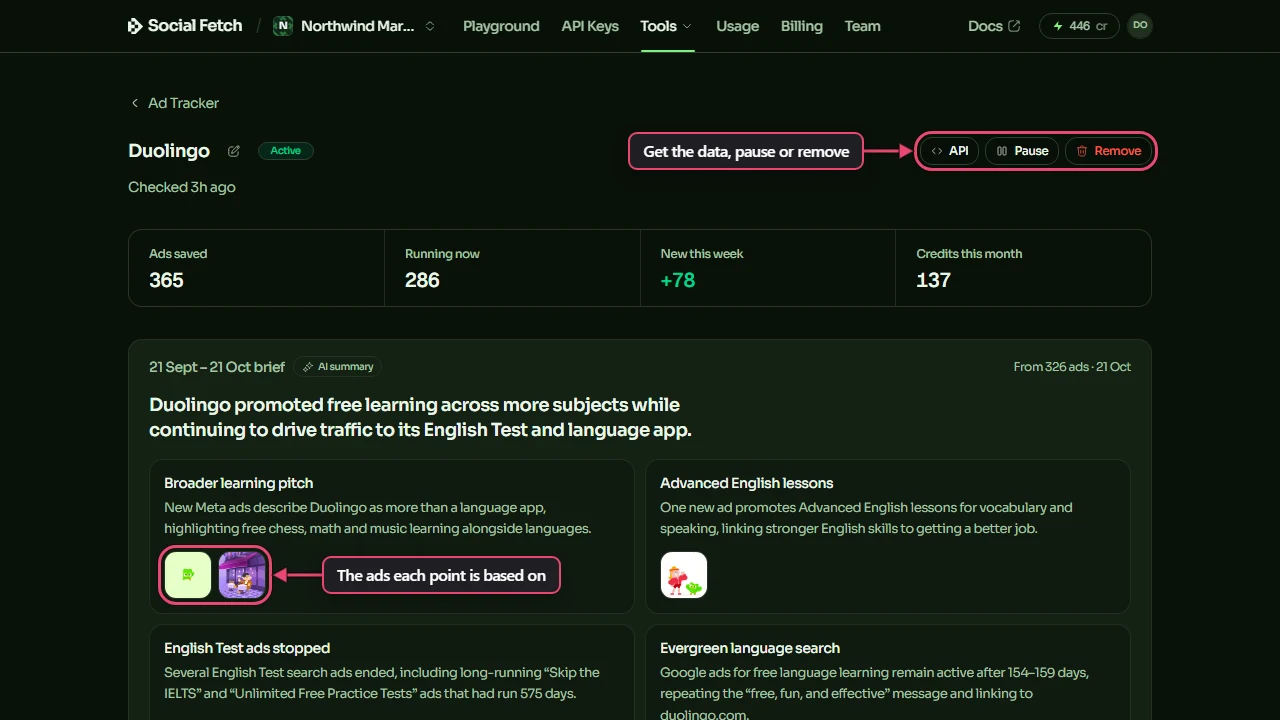Open the DO user avatar menu
Viewport: 1280px width, 720px height.
1140,26
